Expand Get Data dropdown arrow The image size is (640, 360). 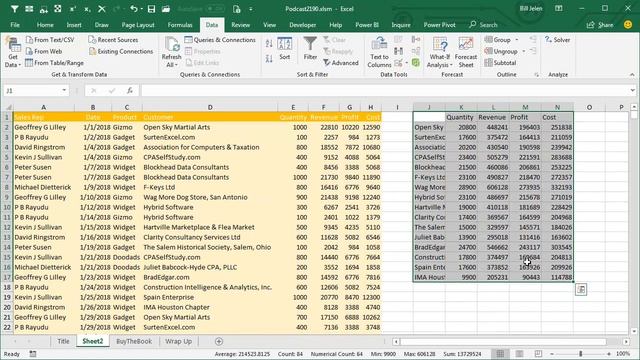point(19,65)
